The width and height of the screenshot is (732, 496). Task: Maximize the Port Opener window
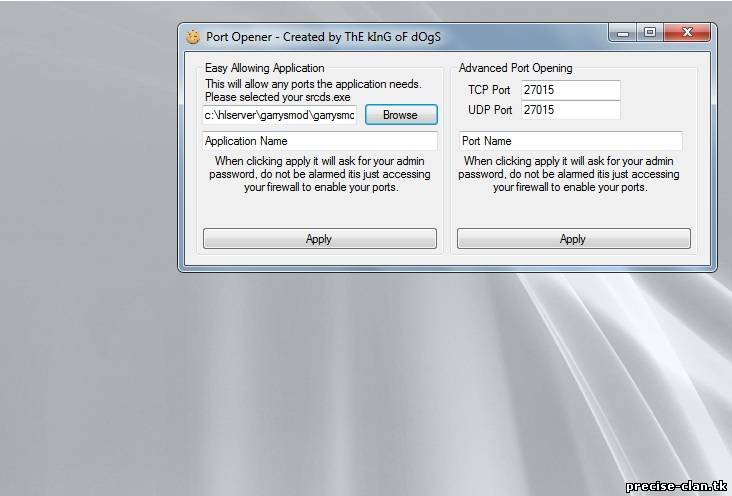point(650,33)
